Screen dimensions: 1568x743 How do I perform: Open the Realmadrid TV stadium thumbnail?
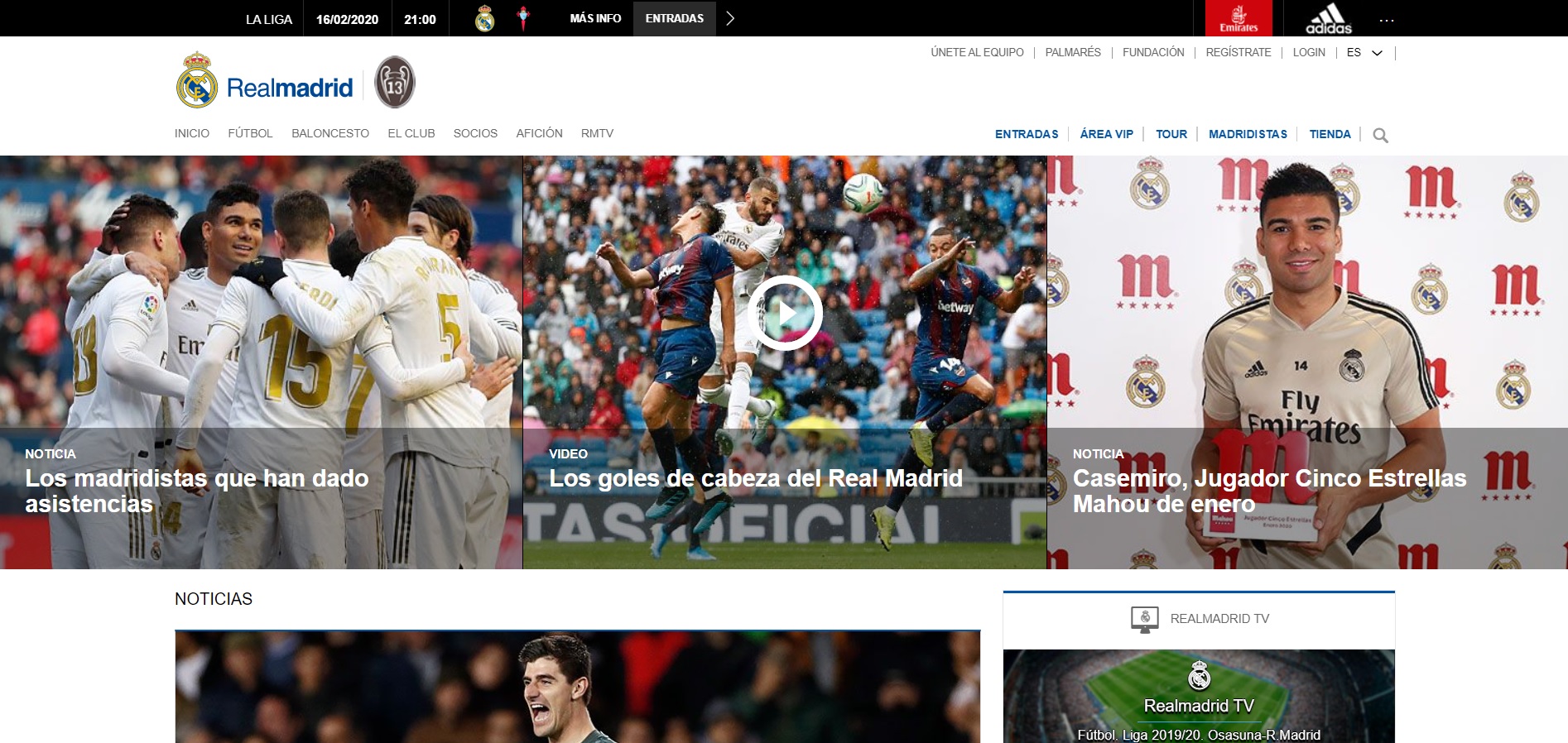[1199, 696]
